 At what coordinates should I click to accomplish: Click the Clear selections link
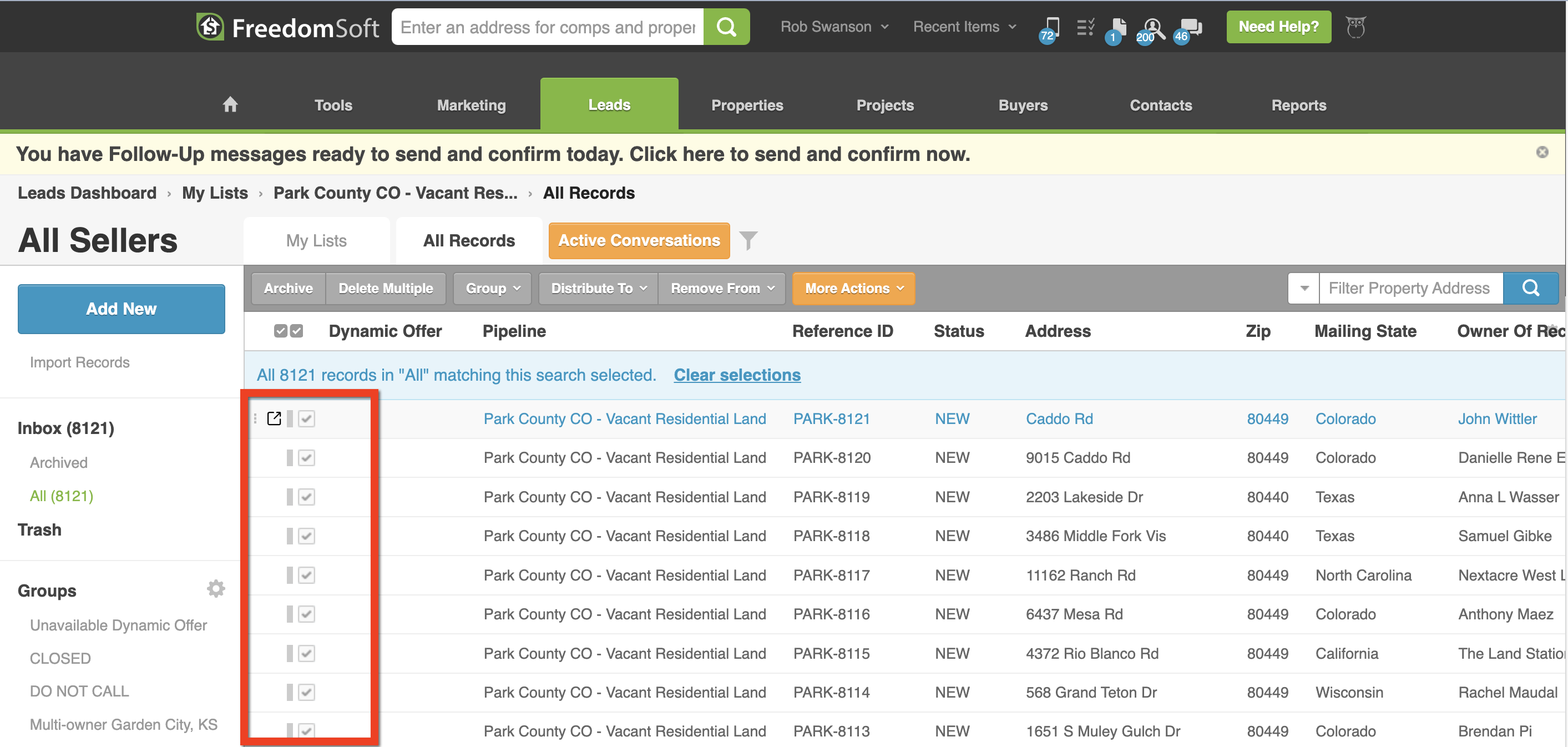click(x=737, y=375)
